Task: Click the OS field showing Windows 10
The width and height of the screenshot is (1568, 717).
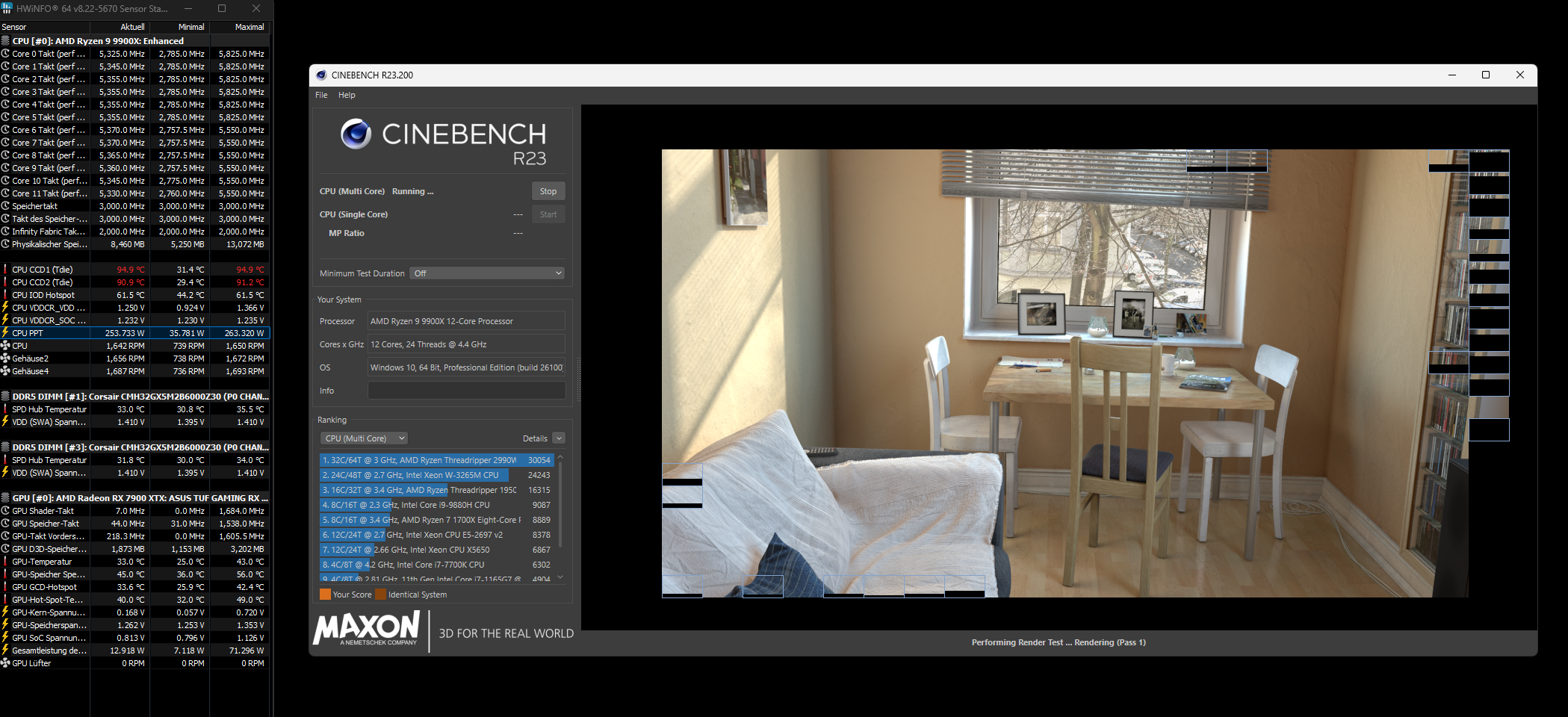Action: [x=466, y=367]
